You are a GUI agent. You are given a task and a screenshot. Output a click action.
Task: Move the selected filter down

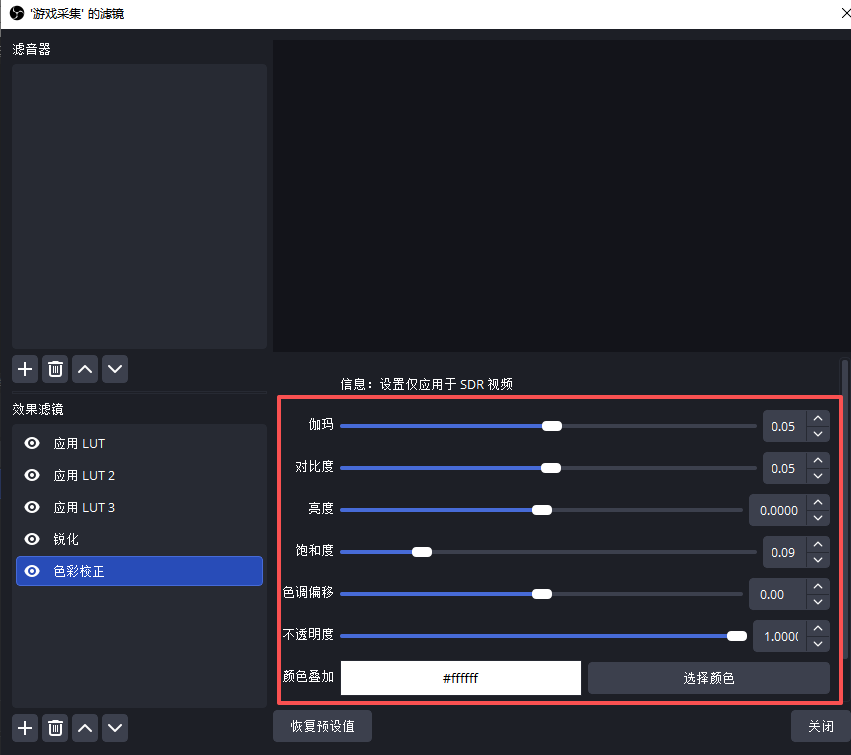114,369
